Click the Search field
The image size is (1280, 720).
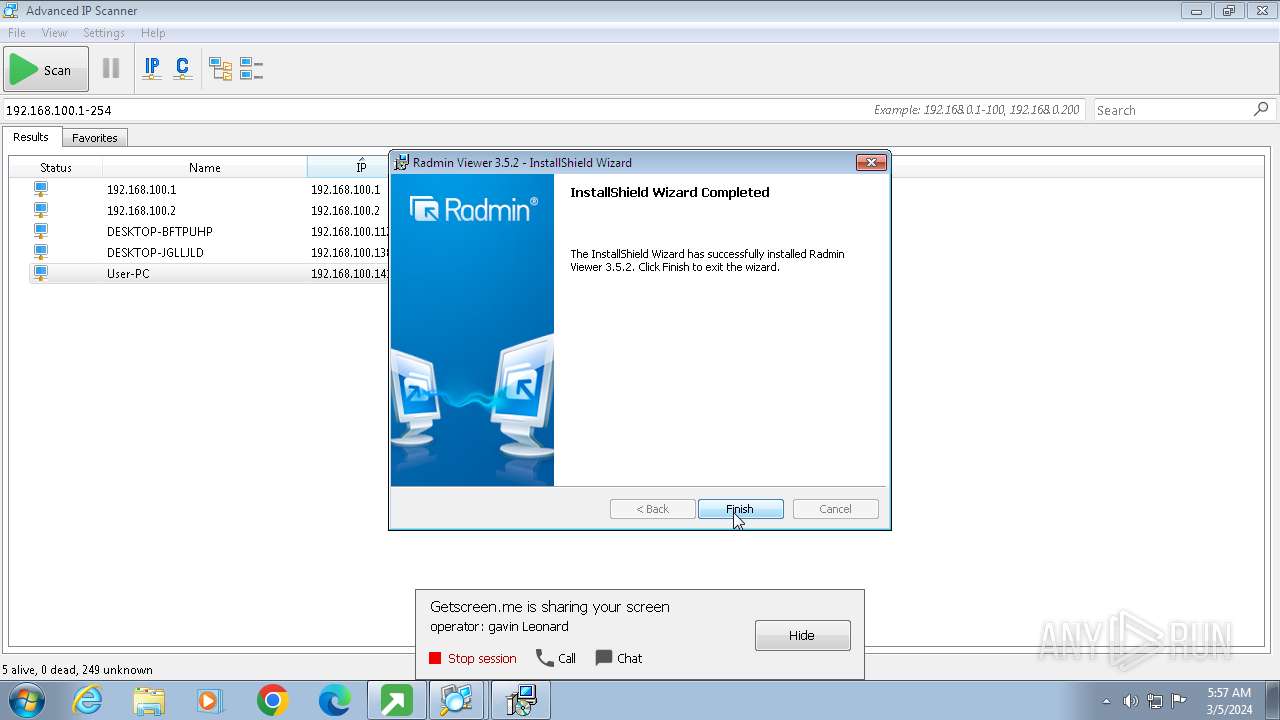pyautogui.click(x=1172, y=110)
